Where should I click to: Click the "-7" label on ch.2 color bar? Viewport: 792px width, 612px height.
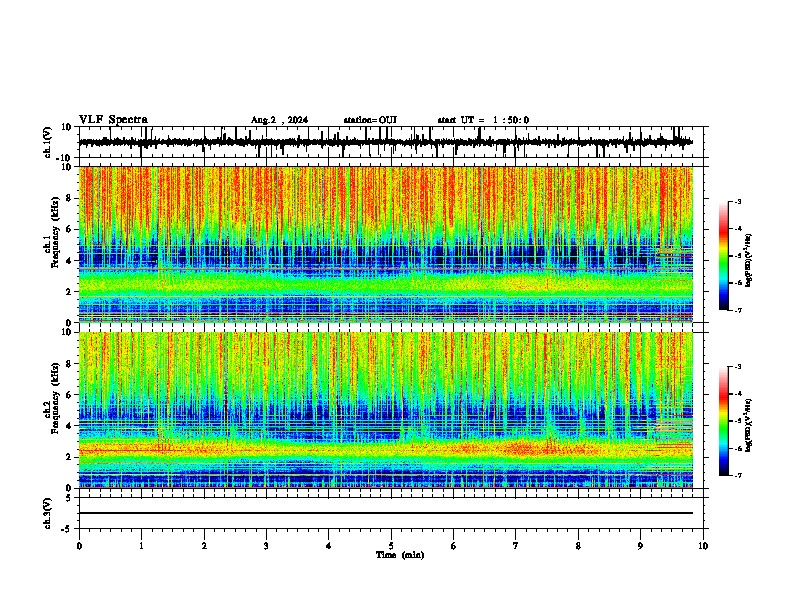point(737,475)
